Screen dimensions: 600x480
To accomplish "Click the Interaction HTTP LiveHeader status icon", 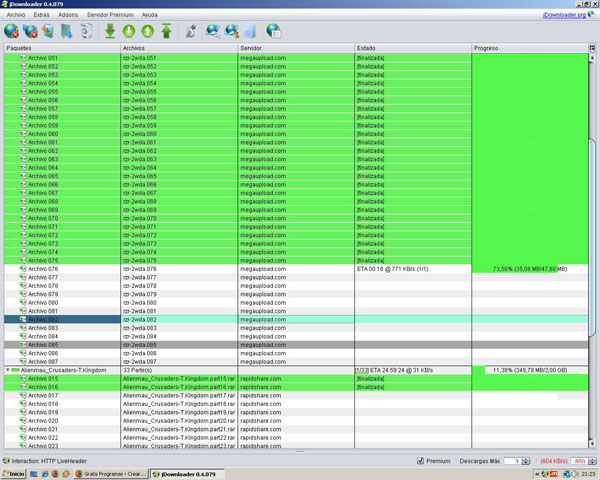I will [7, 461].
